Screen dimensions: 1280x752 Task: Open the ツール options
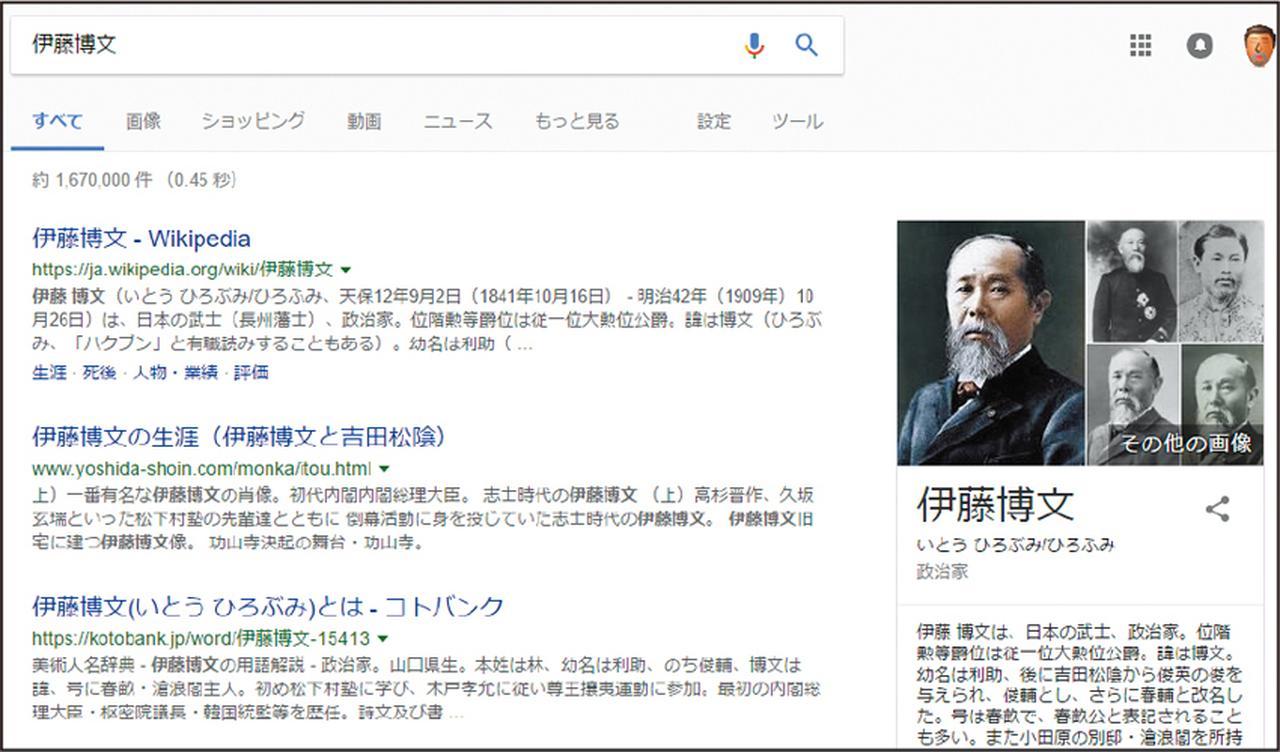coord(798,122)
